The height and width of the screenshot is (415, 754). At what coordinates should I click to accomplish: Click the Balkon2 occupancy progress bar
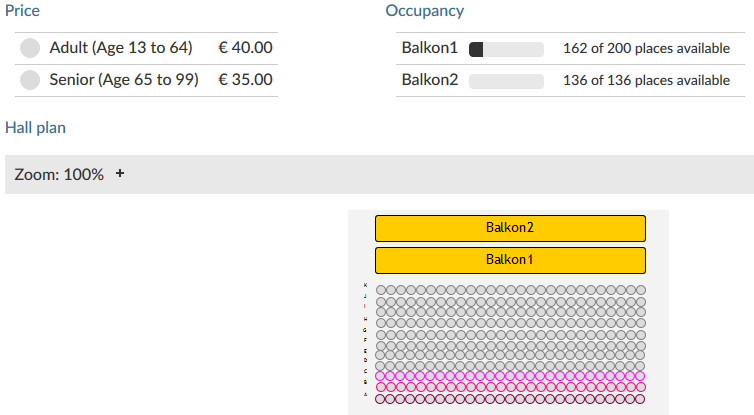[506, 81]
